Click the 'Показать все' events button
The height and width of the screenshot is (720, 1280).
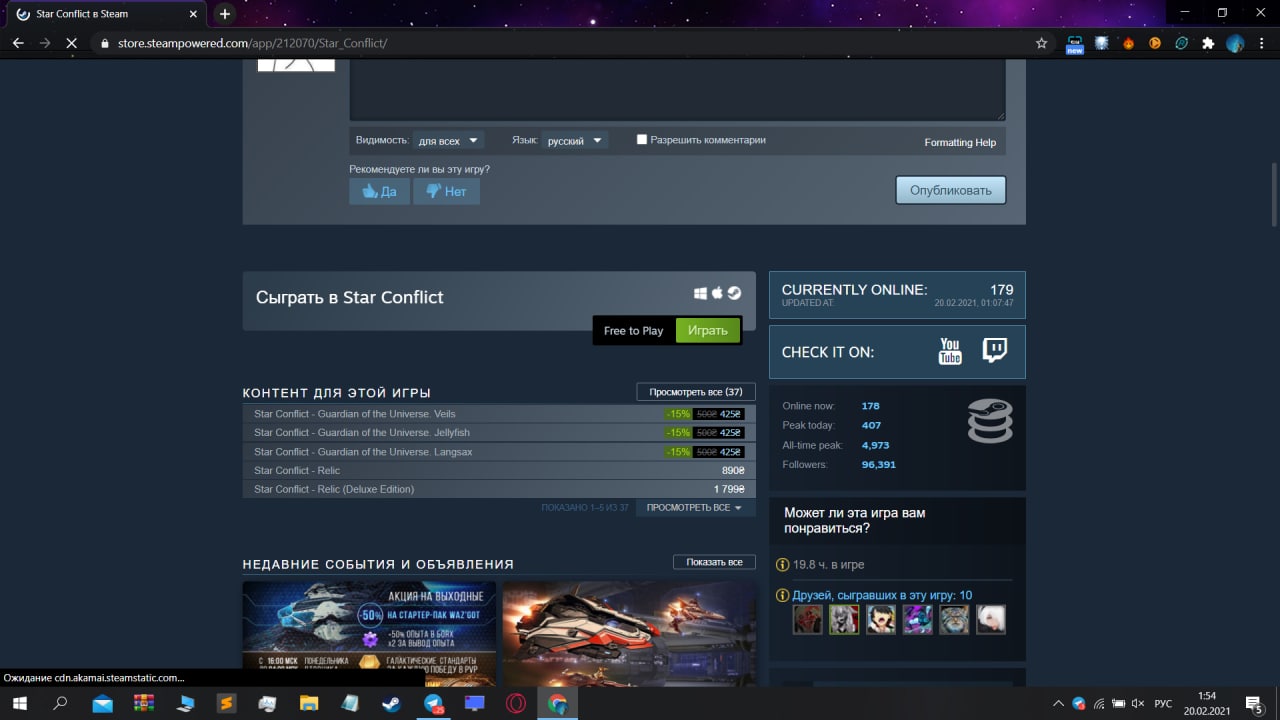(714, 562)
